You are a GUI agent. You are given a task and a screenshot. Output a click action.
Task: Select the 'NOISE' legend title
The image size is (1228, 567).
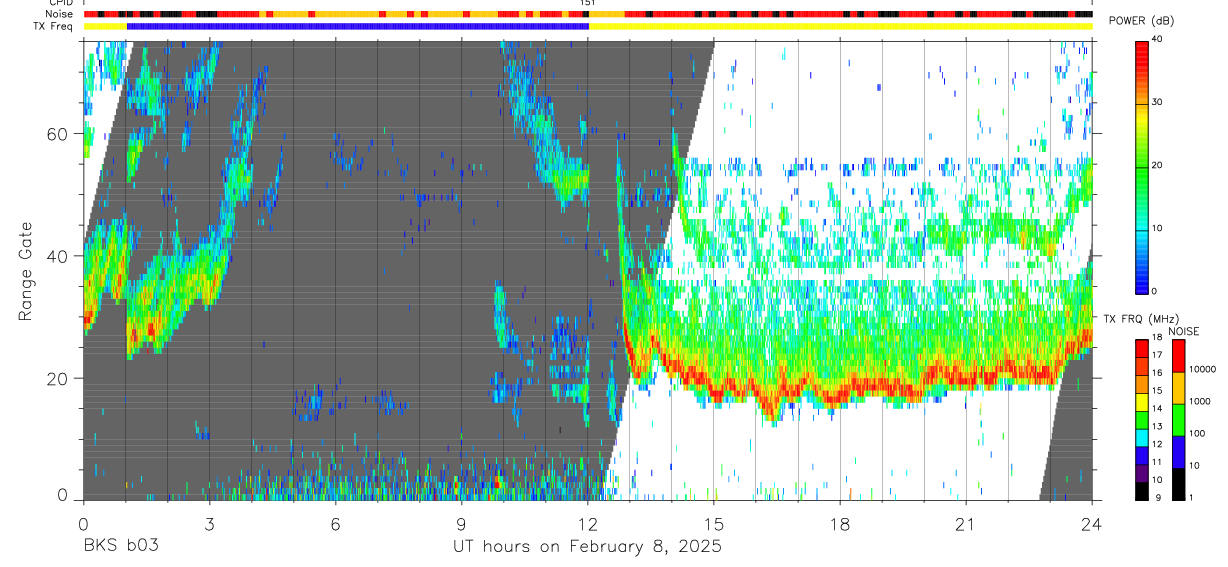[x=1184, y=331]
